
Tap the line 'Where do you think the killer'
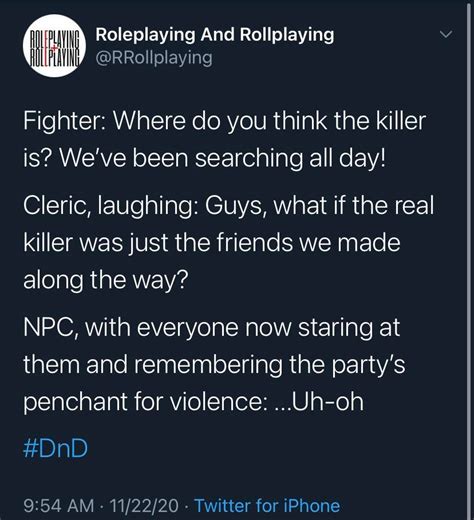(x=270, y=121)
